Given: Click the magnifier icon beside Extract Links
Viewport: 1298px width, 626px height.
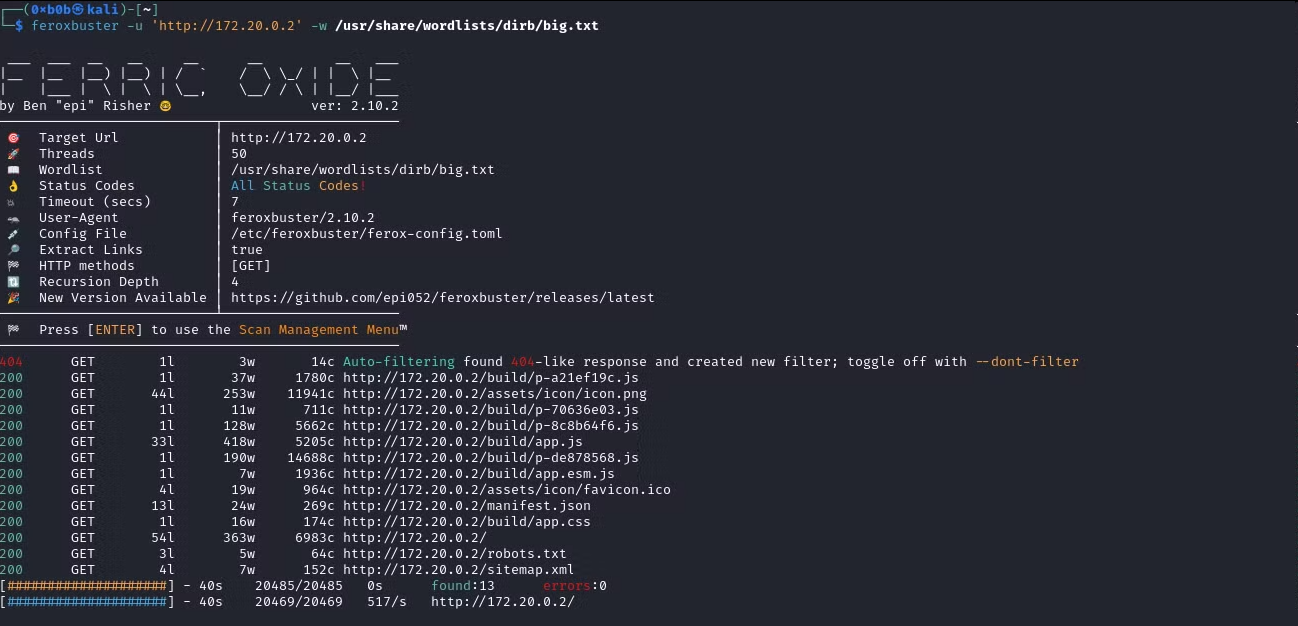Looking at the screenshot, I should click(13, 250).
